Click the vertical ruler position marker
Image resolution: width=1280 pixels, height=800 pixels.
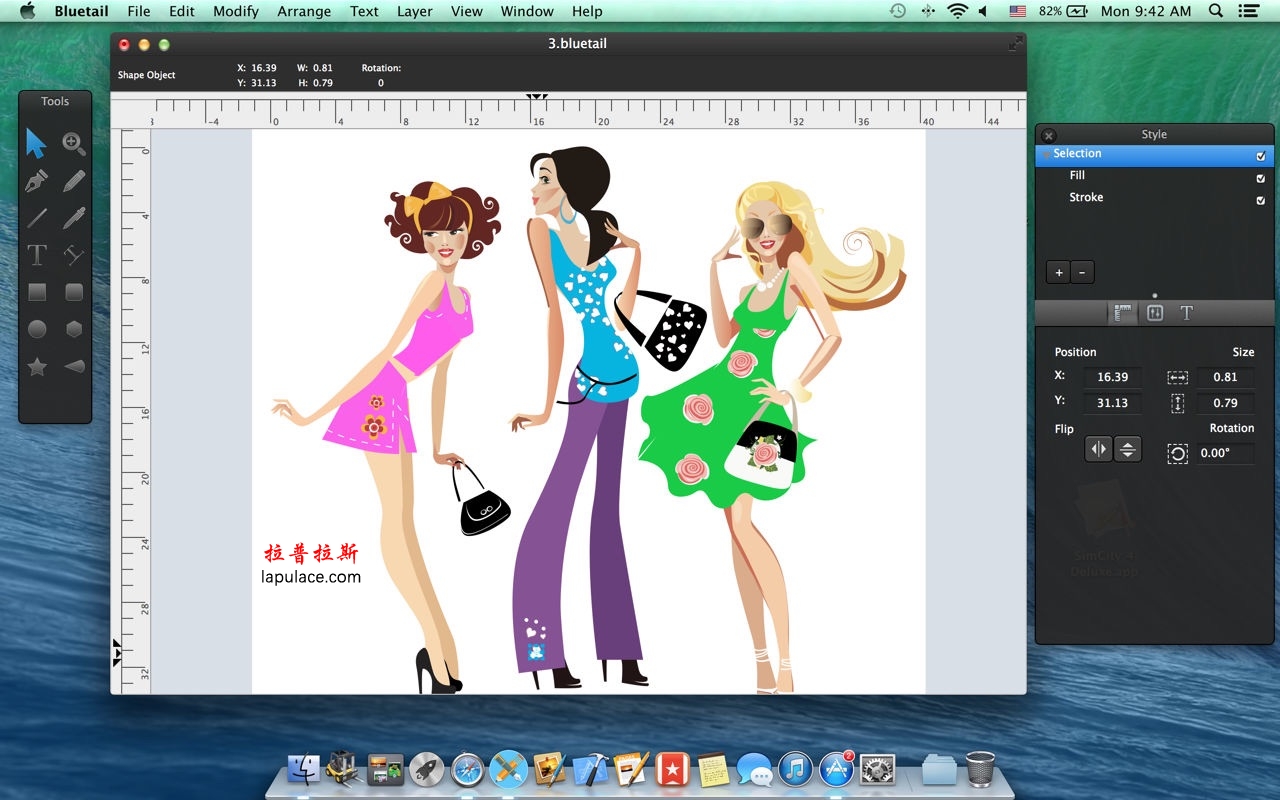coord(116,652)
